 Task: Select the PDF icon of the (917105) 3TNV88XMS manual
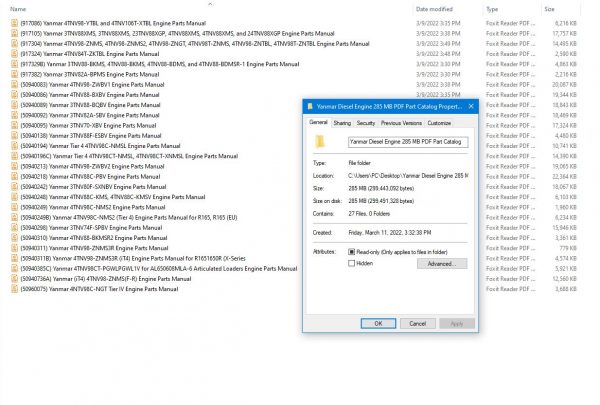point(15,34)
